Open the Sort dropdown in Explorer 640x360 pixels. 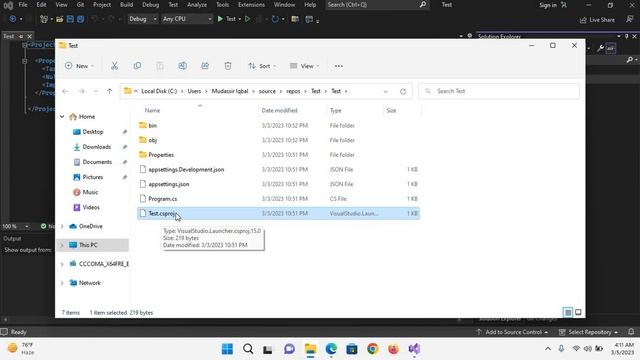pyautogui.click(x=262, y=66)
